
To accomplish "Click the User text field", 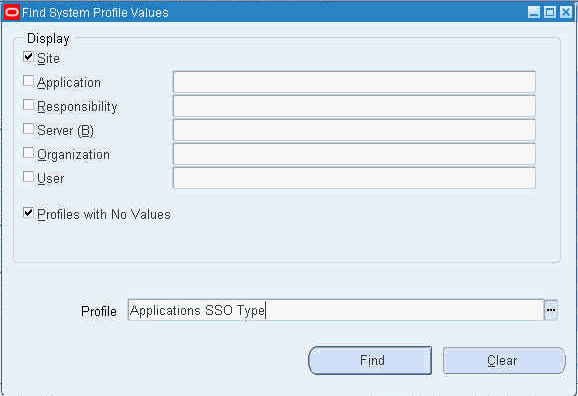I will pyautogui.click(x=354, y=178).
